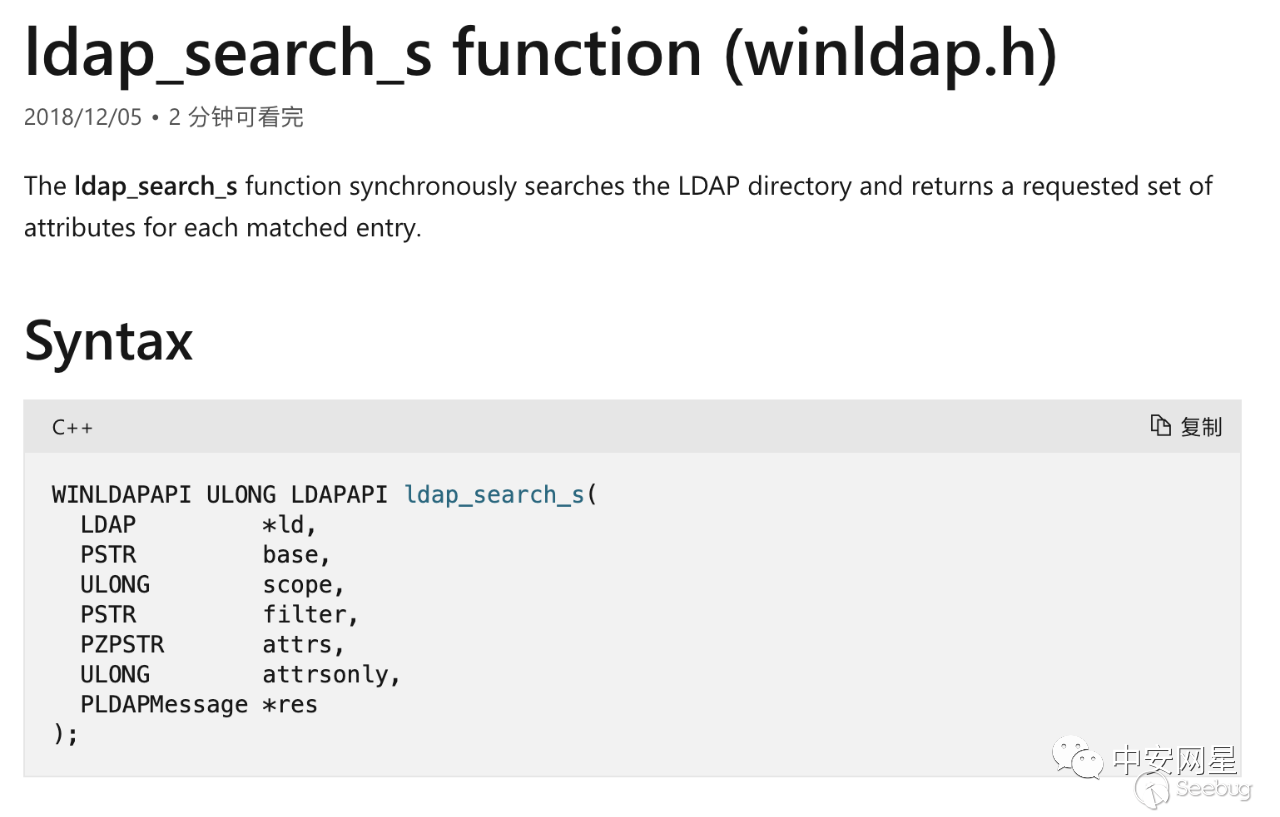Viewport: 1280px width, 817px height.
Task: Click the C++ language label
Action: [x=72, y=427]
